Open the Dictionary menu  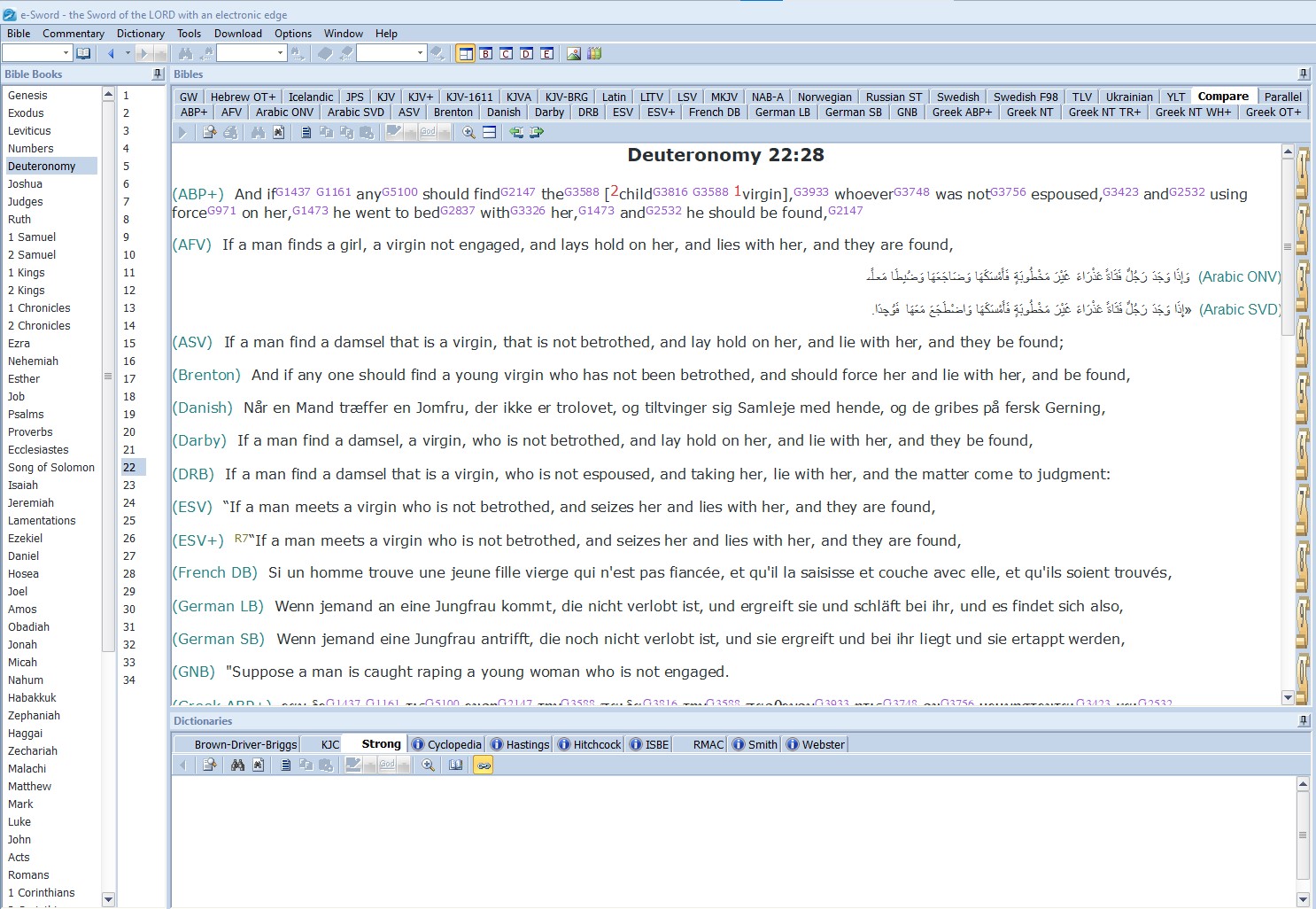[x=141, y=34]
